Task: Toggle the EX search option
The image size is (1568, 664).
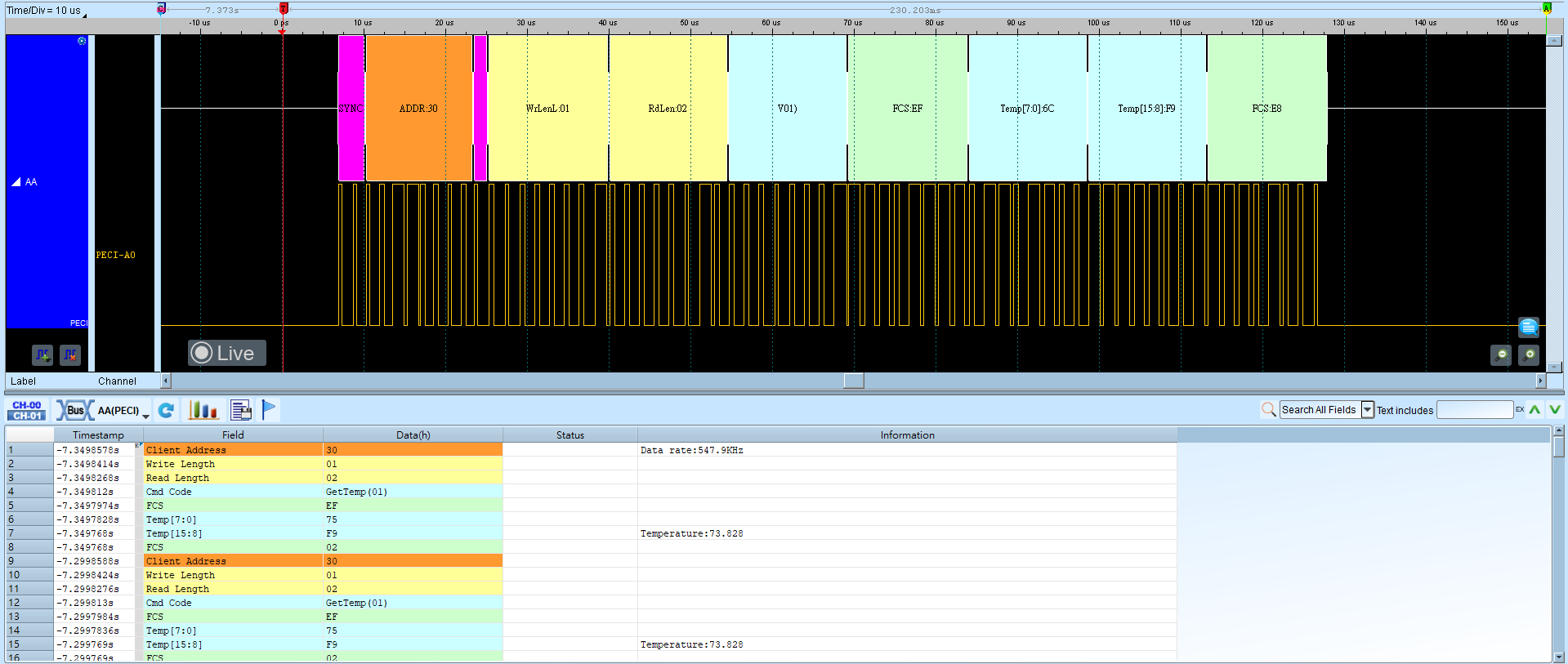Action: [x=1520, y=409]
